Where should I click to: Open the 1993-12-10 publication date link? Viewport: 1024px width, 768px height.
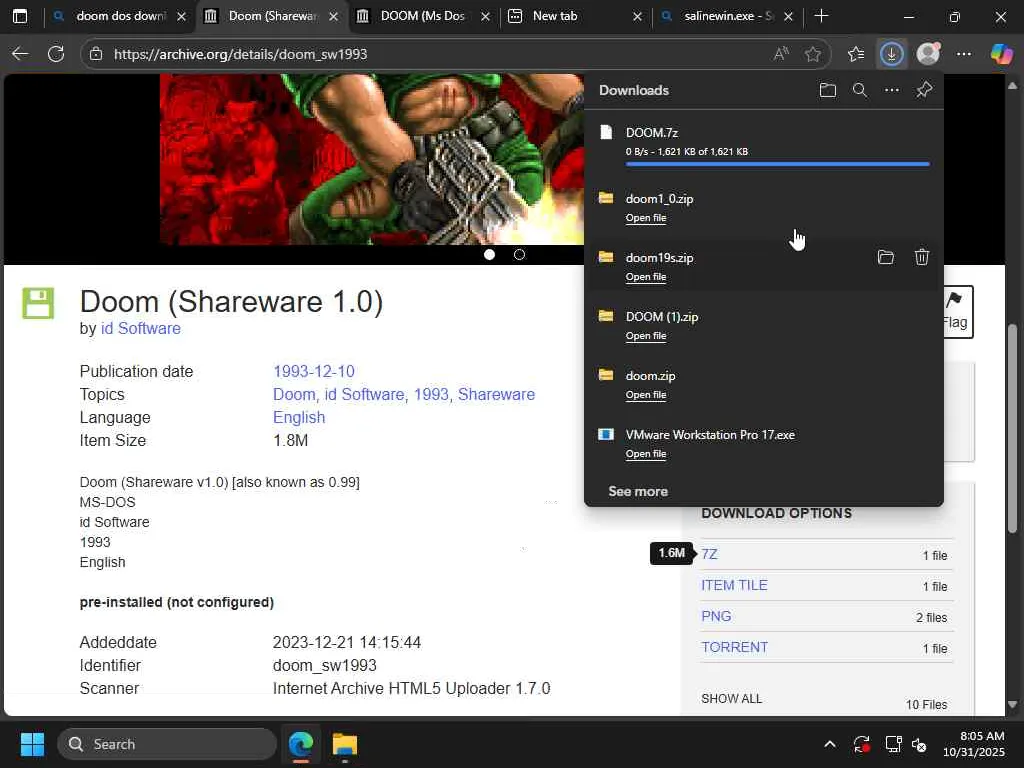click(313, 372)
